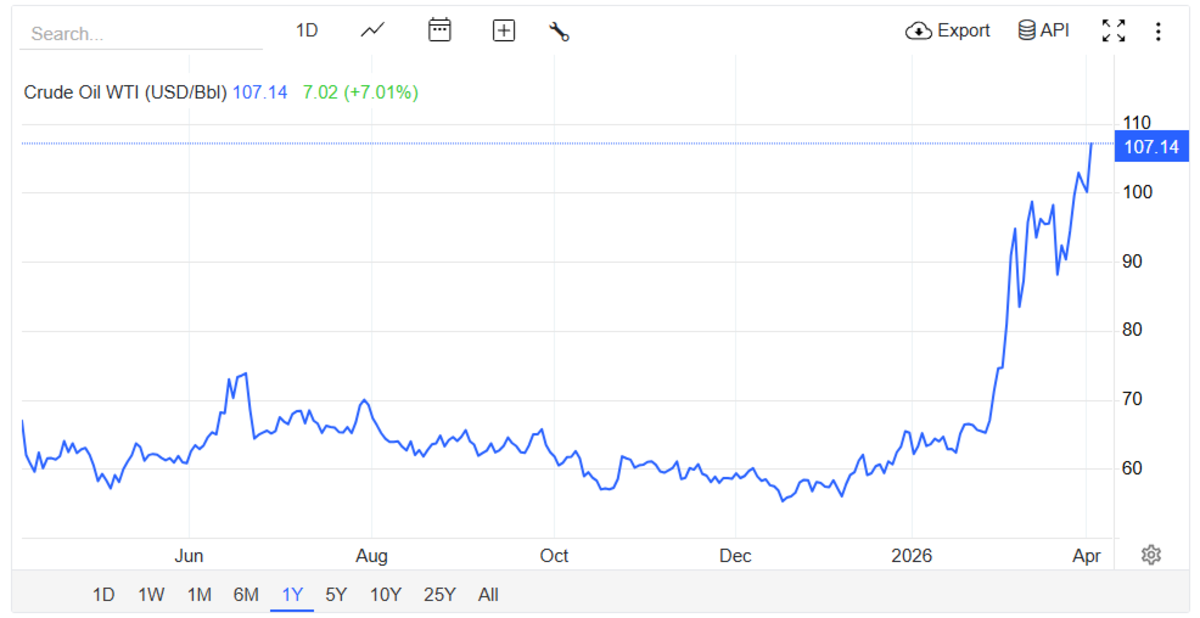Open the chart type line icon
Image resolution: width=1200 pixels, height=618 pixels.
click(x=373, y=31)
